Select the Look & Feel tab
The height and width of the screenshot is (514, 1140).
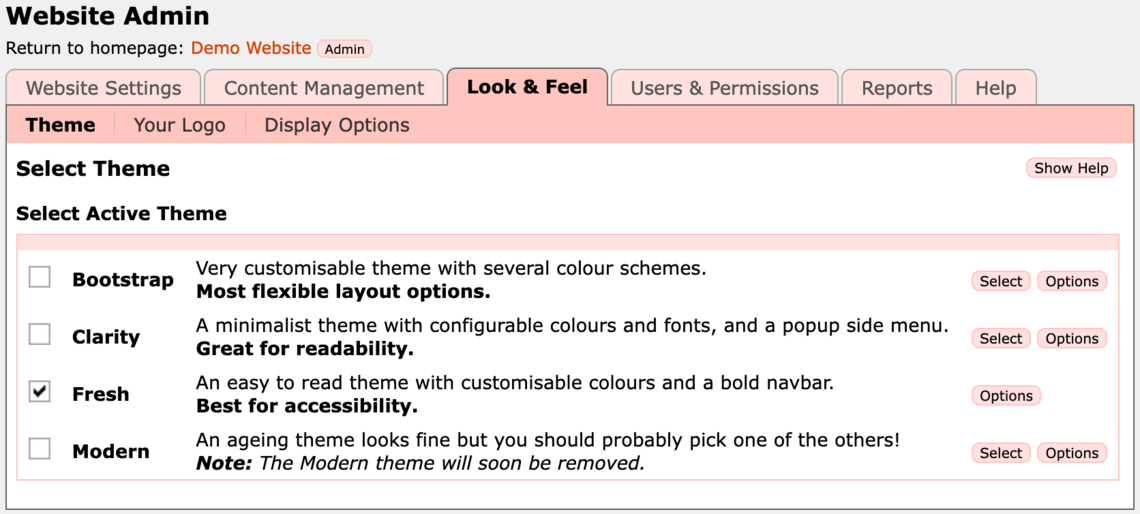527,87
